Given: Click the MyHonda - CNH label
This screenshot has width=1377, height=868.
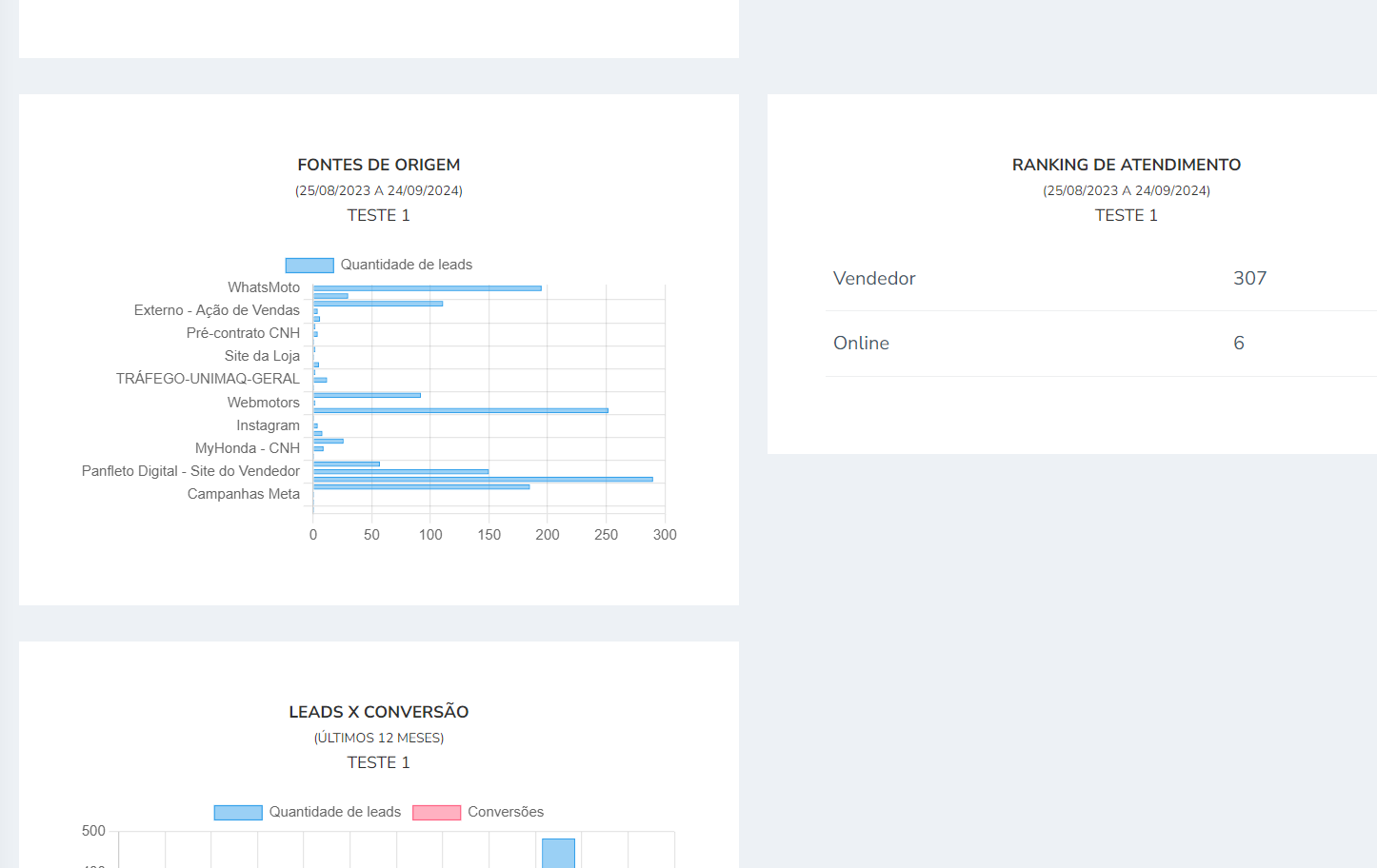Looking at the screenshot, I should (x=248, y=448).
